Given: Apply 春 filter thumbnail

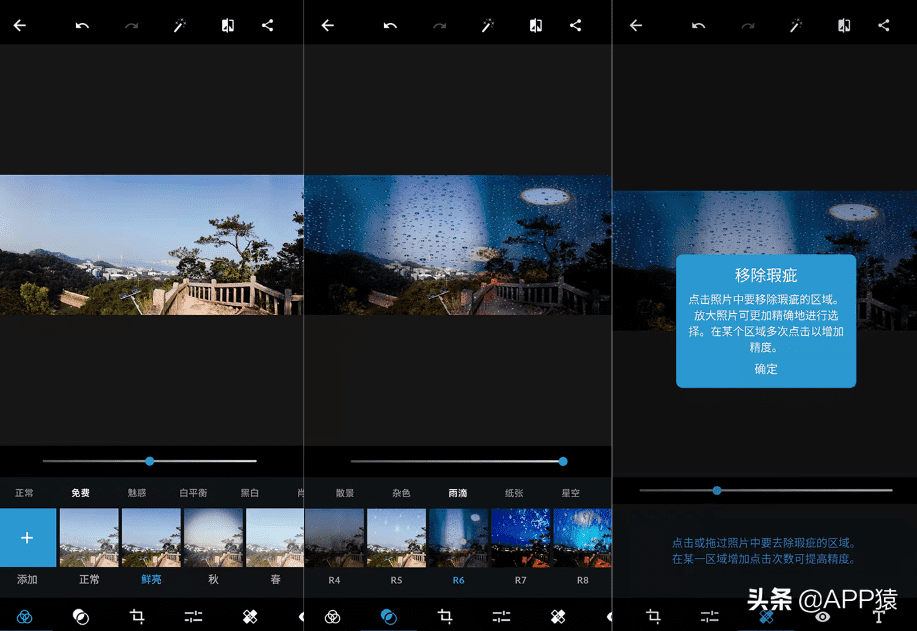Looking at the screenshot, I should click(275, 537).
